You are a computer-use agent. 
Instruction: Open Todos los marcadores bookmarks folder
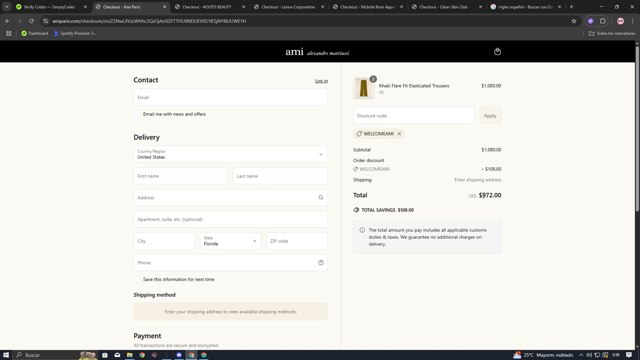611,33
